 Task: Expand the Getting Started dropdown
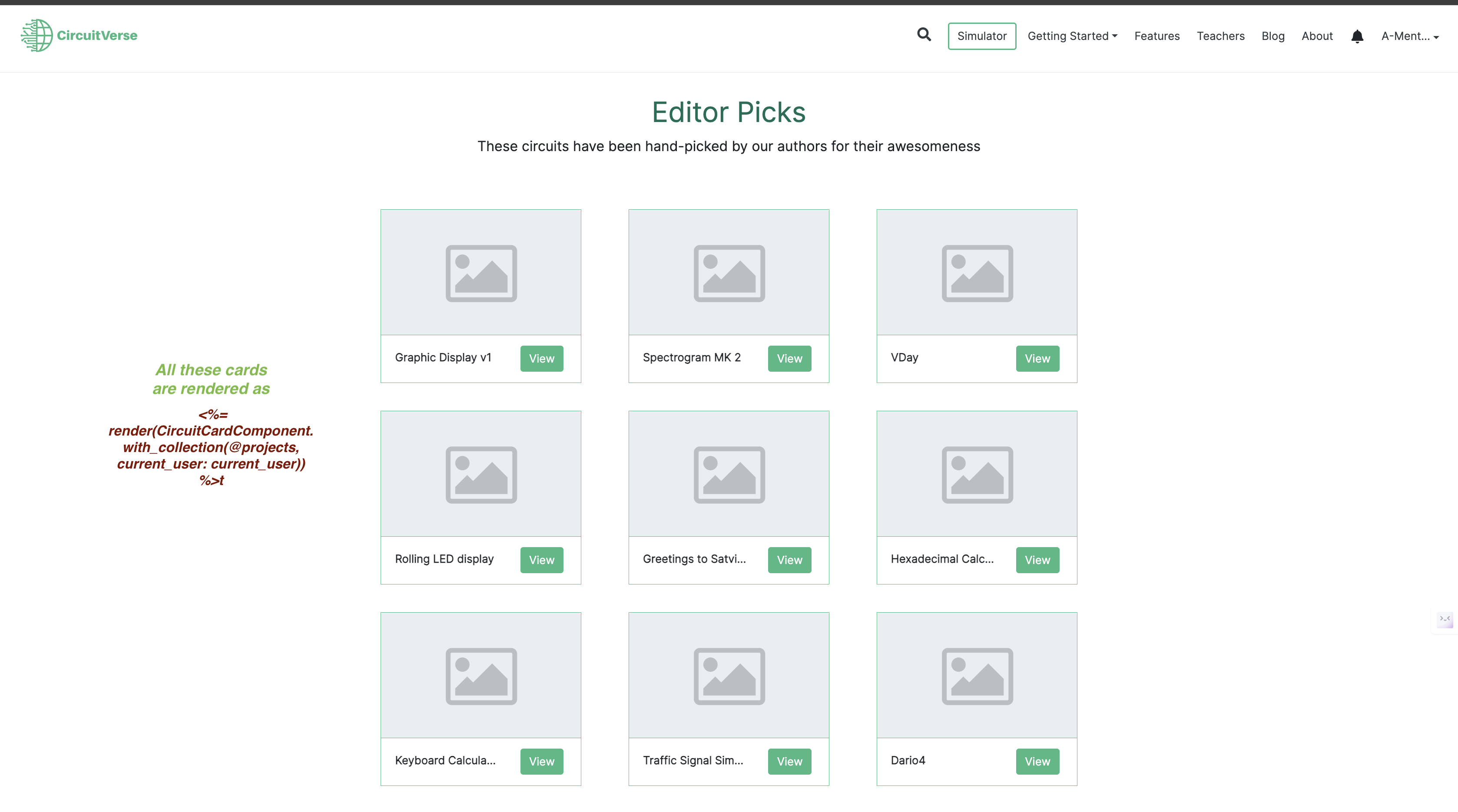point(1072,36)
